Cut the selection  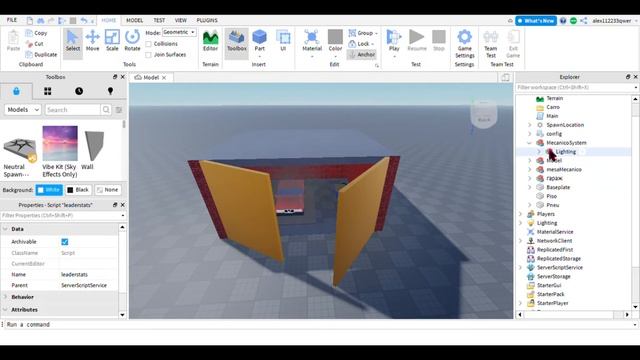pyautogui.click(x=34, y=44)
